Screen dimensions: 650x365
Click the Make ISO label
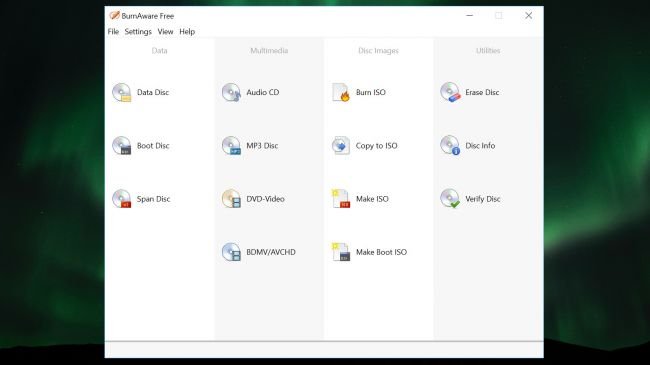pyautogui.click(x=372, y=199)
